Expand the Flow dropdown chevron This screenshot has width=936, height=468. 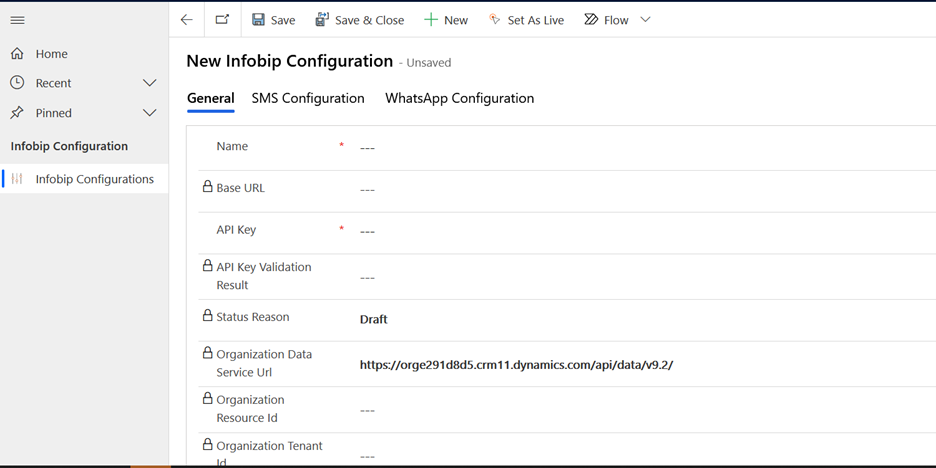click(645, 20)
